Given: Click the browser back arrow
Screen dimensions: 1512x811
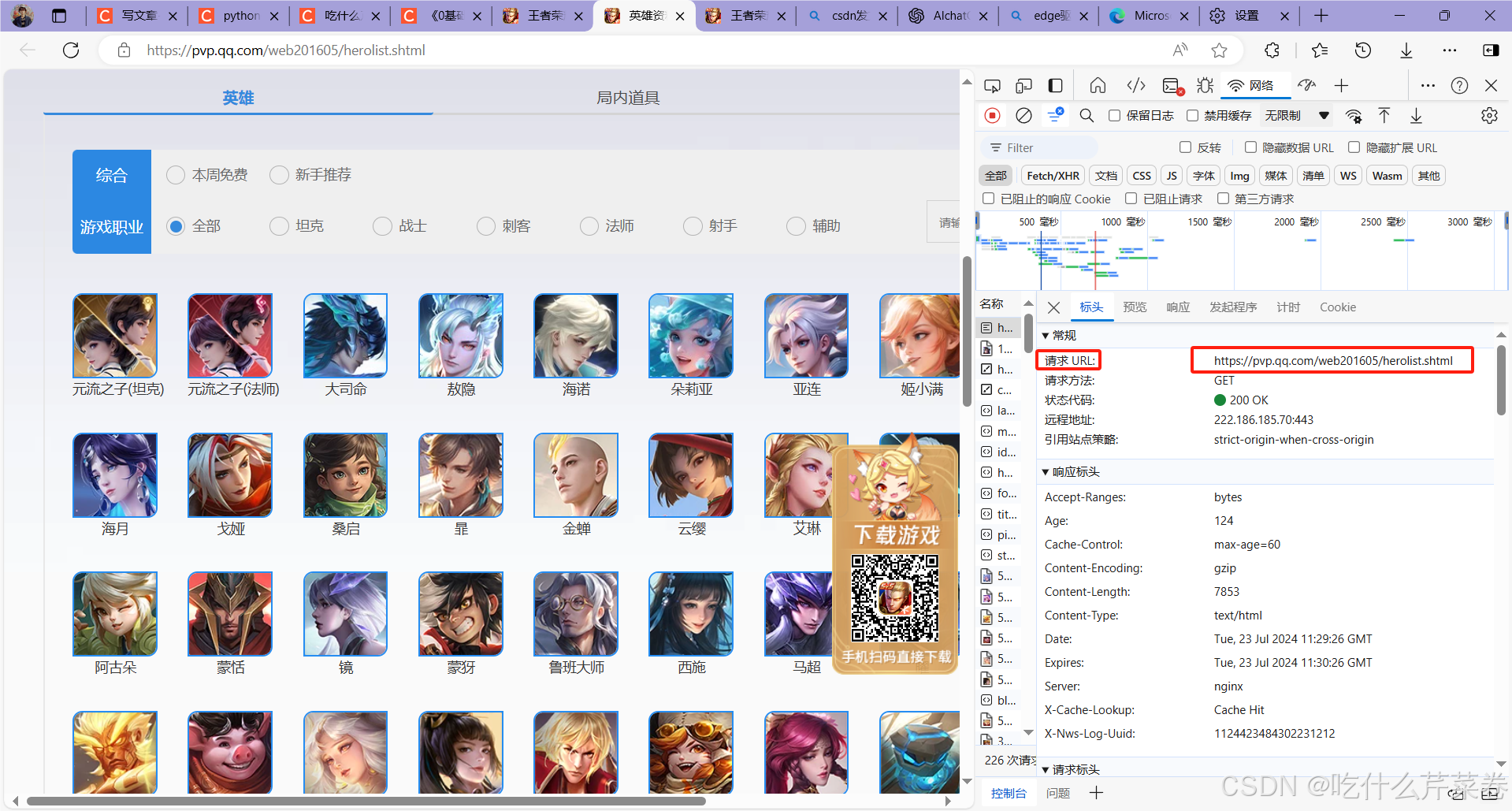Looking at the screenshot, I should [28, 50].
